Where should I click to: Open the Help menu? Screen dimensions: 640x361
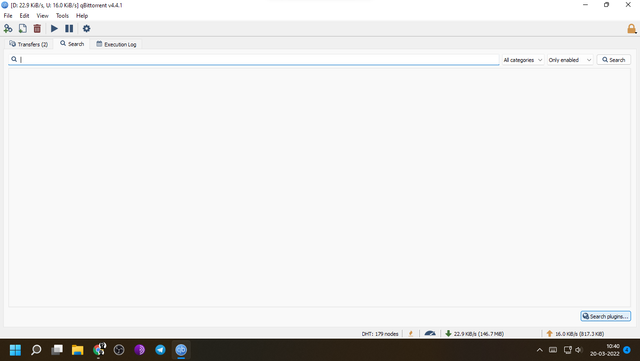pos(82,16)
